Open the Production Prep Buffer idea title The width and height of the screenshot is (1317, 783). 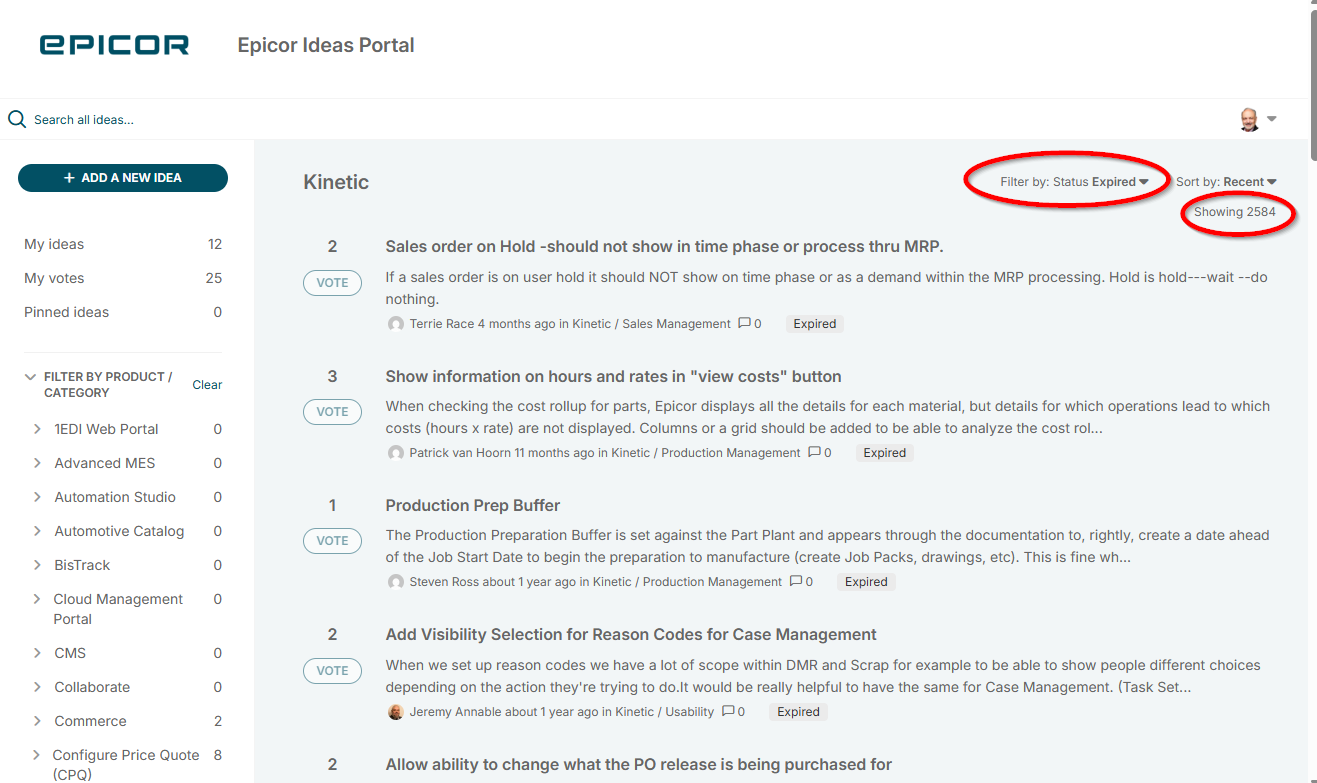pyautogui.click(x=473, y=506)
